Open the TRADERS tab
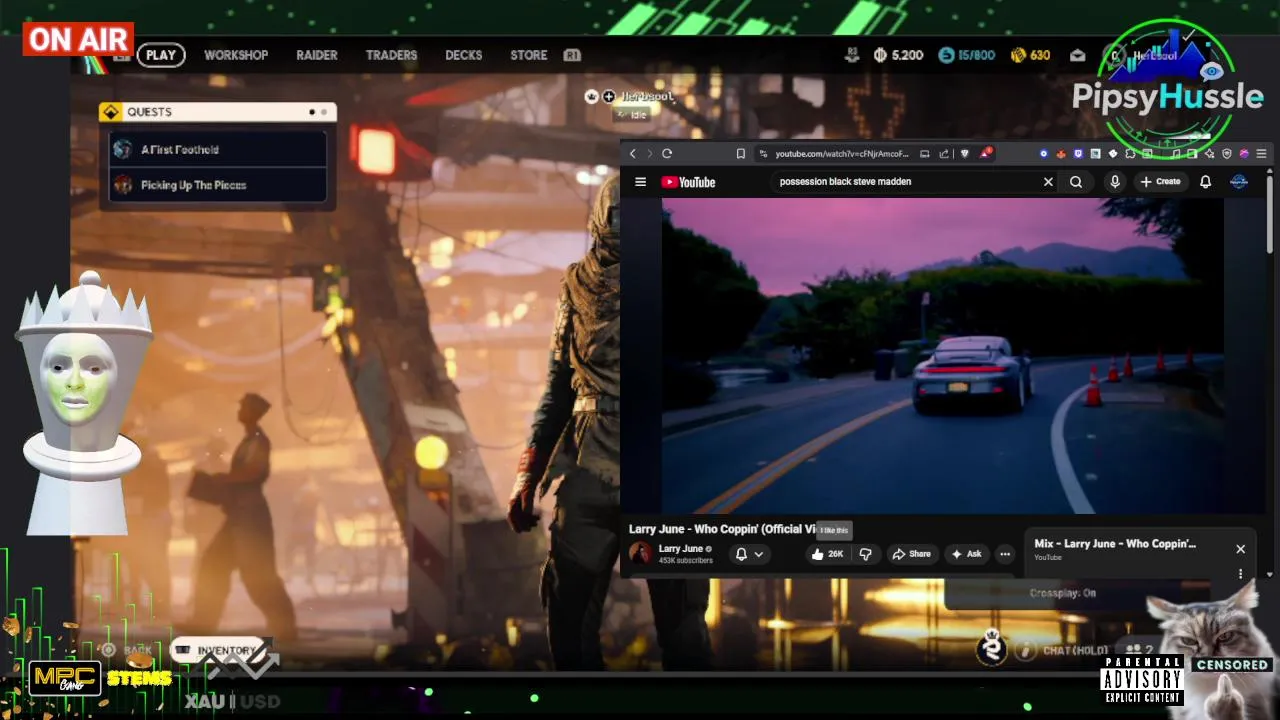Screen dimensions: 1280x720 (x=391, y=55)
